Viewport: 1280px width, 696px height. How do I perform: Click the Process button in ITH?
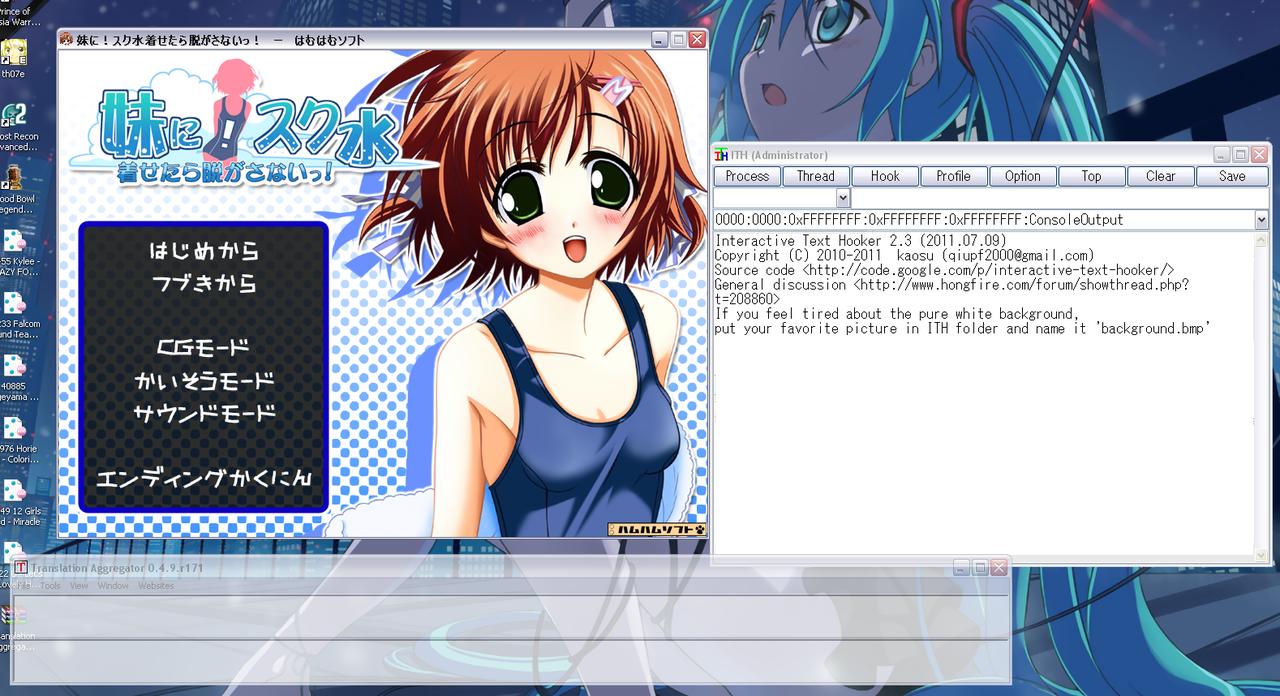747,176
